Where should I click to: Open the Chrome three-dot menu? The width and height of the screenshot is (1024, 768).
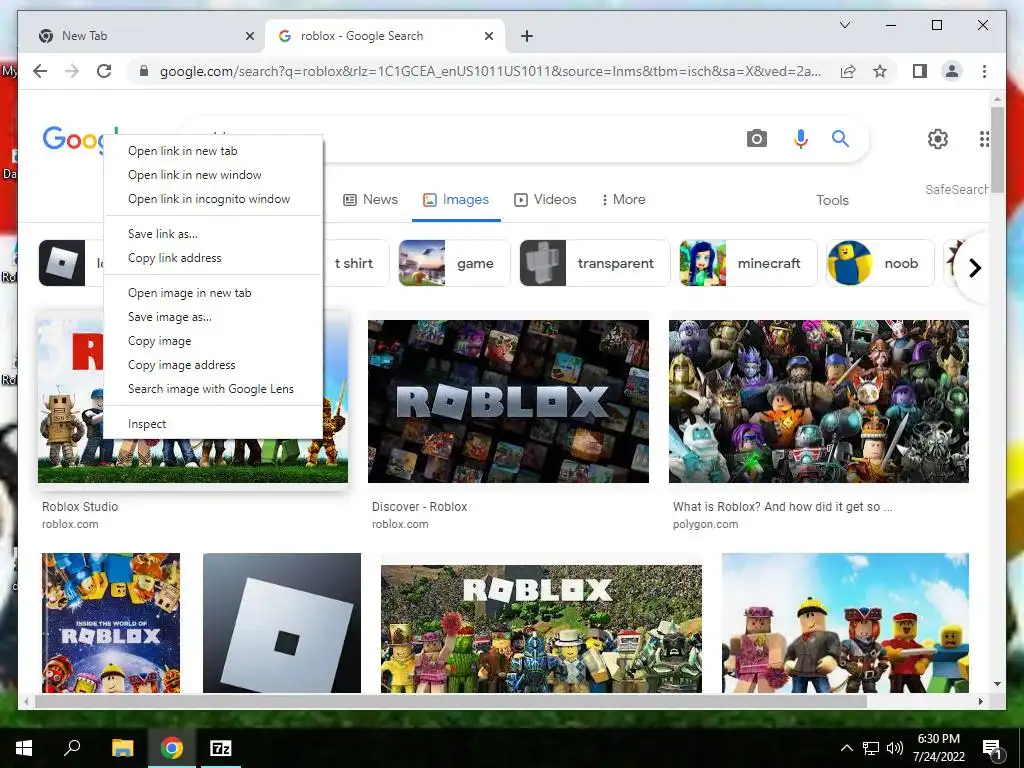coord(984,71)
